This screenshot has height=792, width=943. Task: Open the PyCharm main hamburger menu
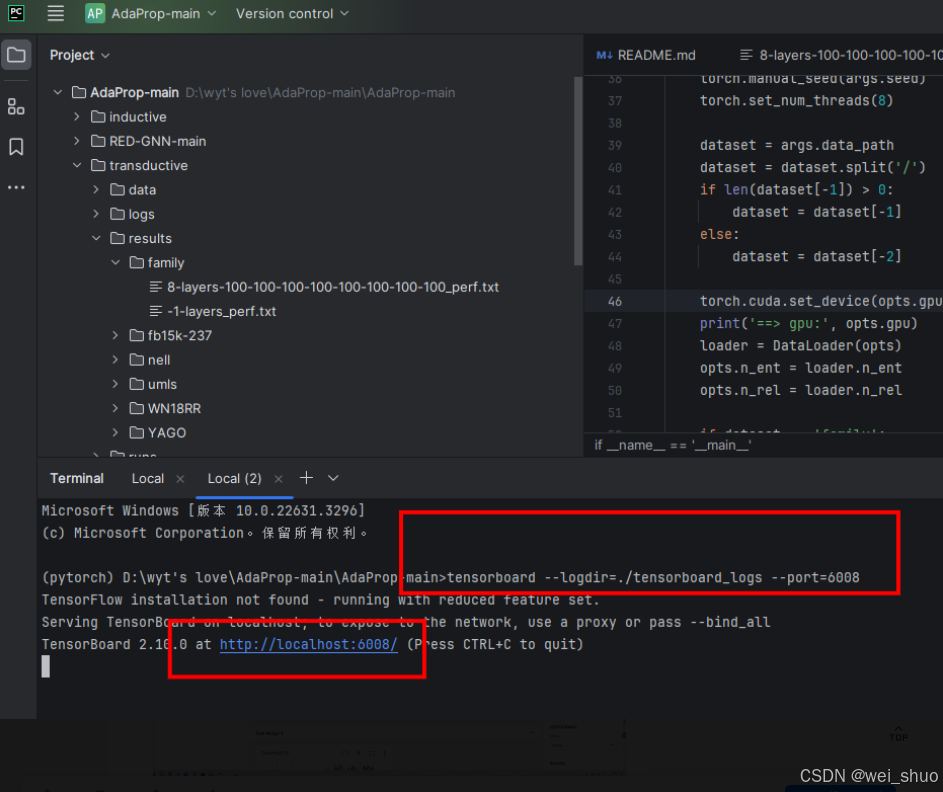(x=55, y=13)
